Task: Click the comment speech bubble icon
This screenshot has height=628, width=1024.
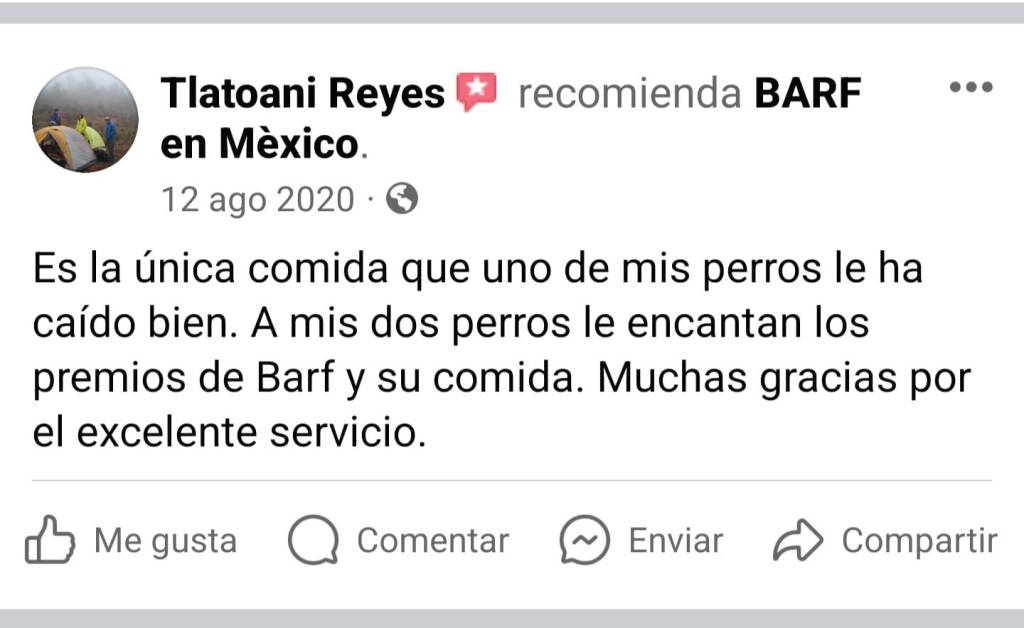Action: pos(313,540)
